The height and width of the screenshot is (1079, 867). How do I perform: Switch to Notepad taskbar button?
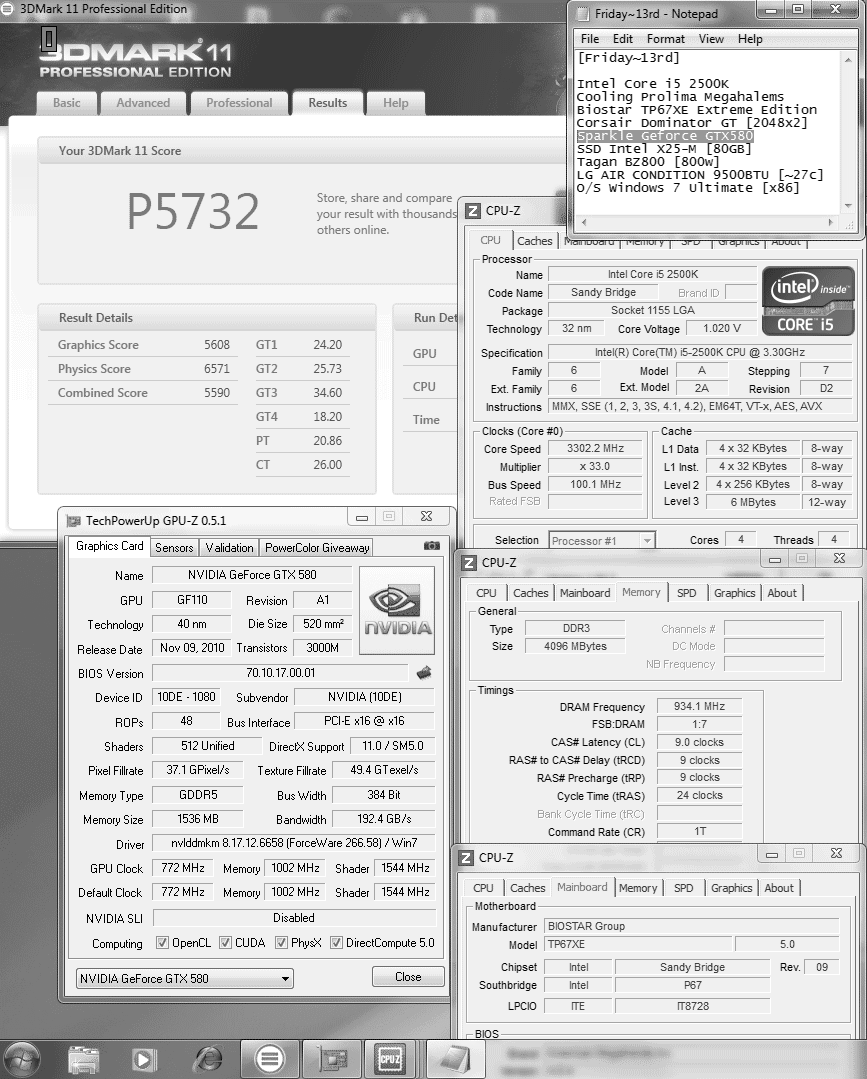coord(455,1059)
